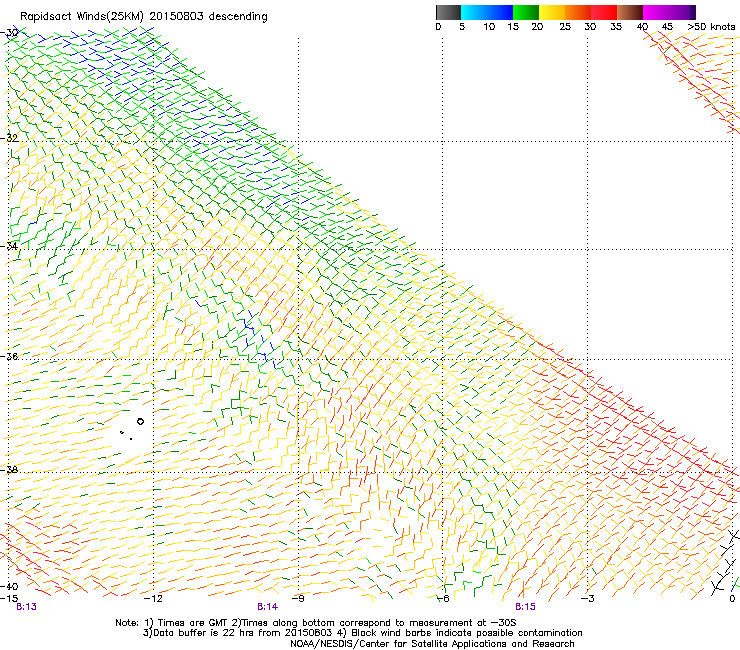Click the NOAA/NESDIS credit line
Screen dimensions: 740x650
432,644
